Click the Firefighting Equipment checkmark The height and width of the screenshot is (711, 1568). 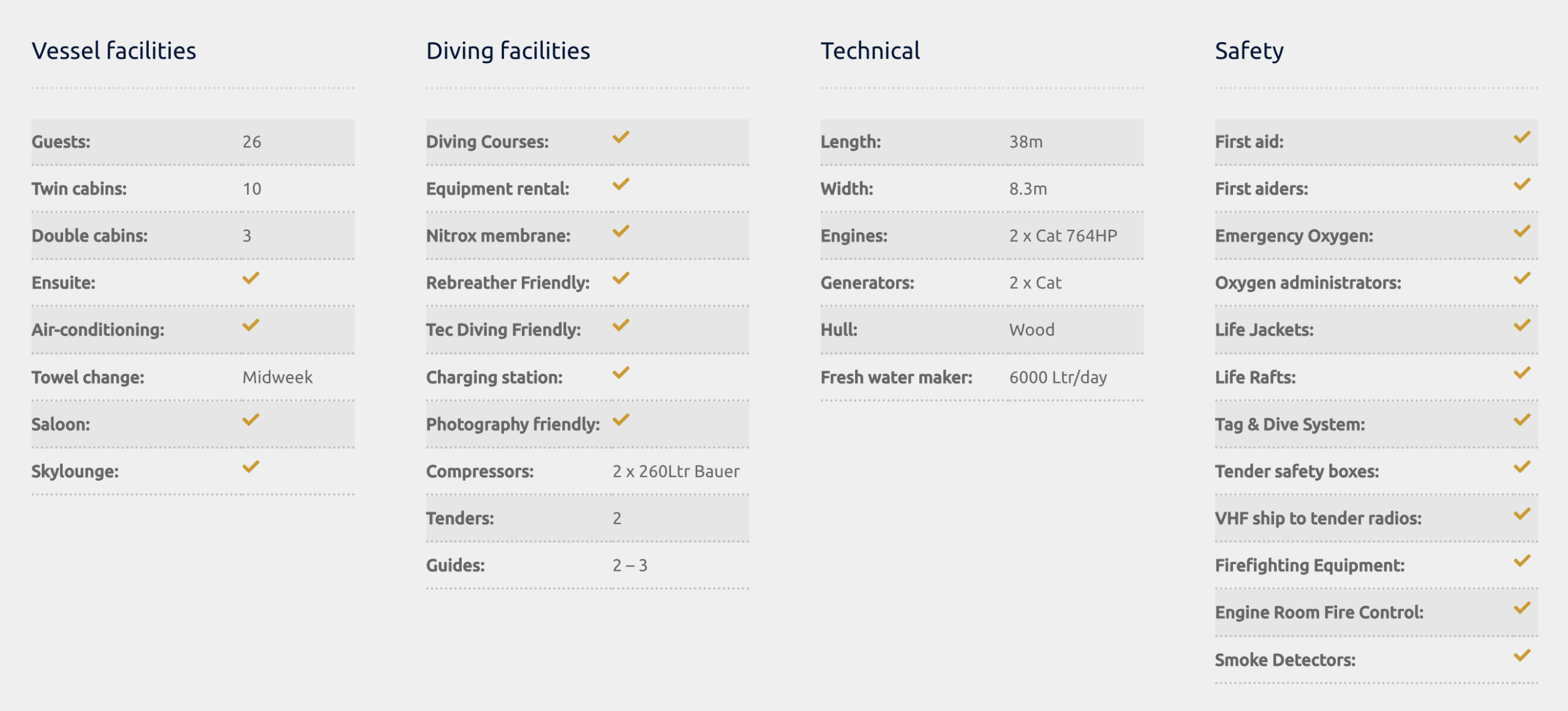(x=1522, y=561)
